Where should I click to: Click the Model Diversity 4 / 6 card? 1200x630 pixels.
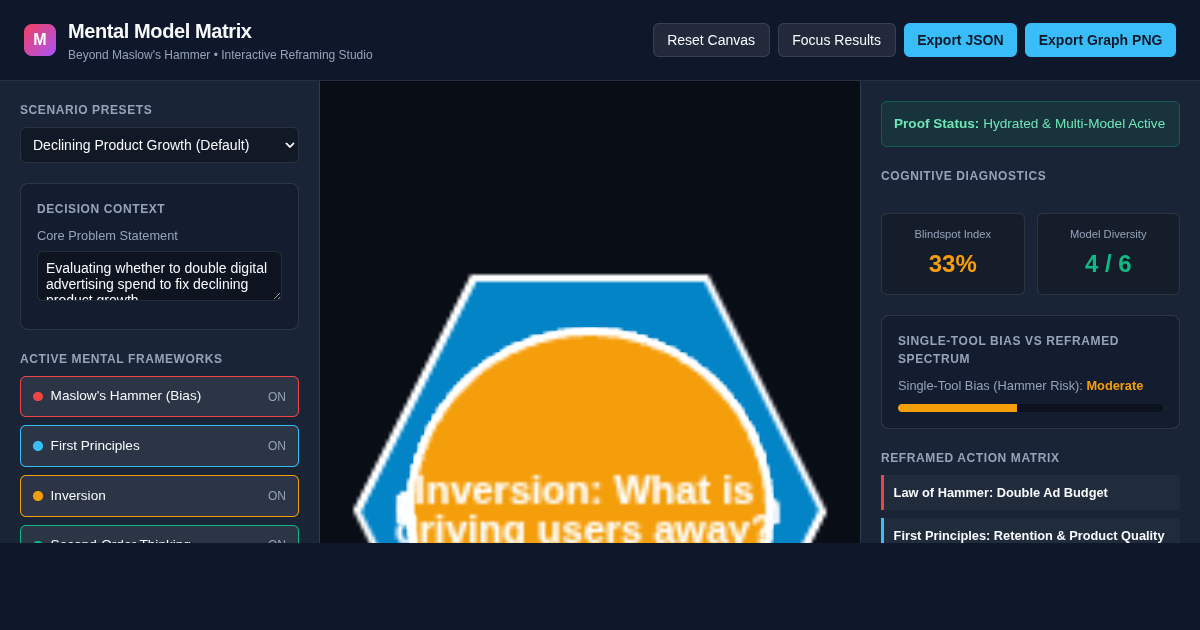click(1108, 254)
